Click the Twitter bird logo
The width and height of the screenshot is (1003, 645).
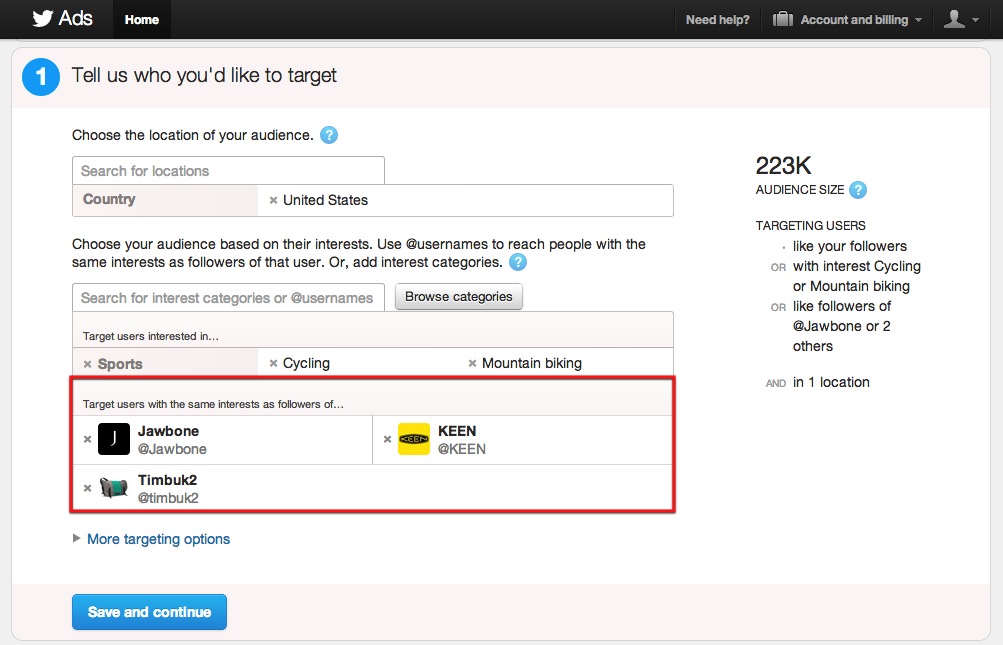click(x=42, y=19)
